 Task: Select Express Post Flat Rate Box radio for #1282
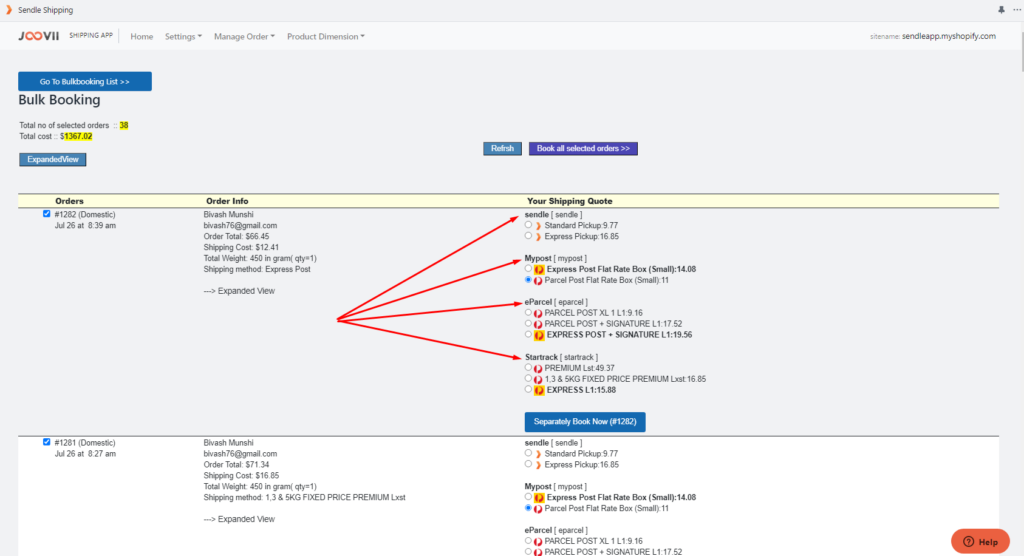pos(528,268)
